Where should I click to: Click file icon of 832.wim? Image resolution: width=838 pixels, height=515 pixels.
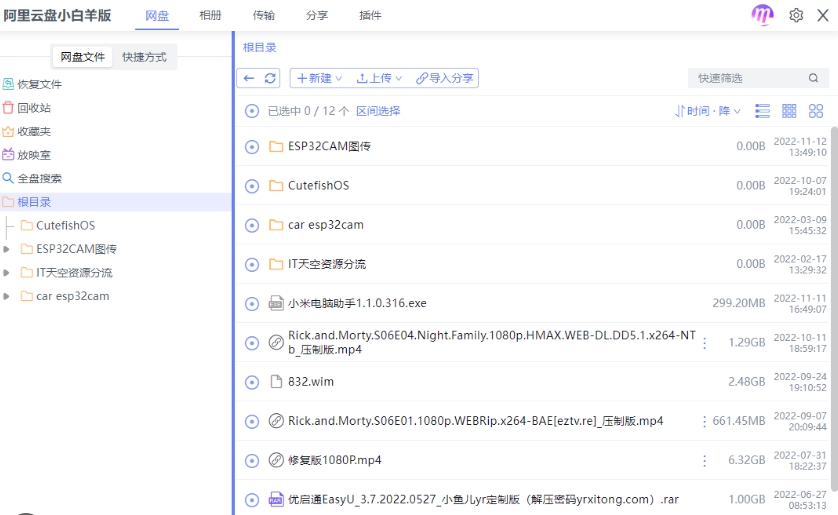276,382
